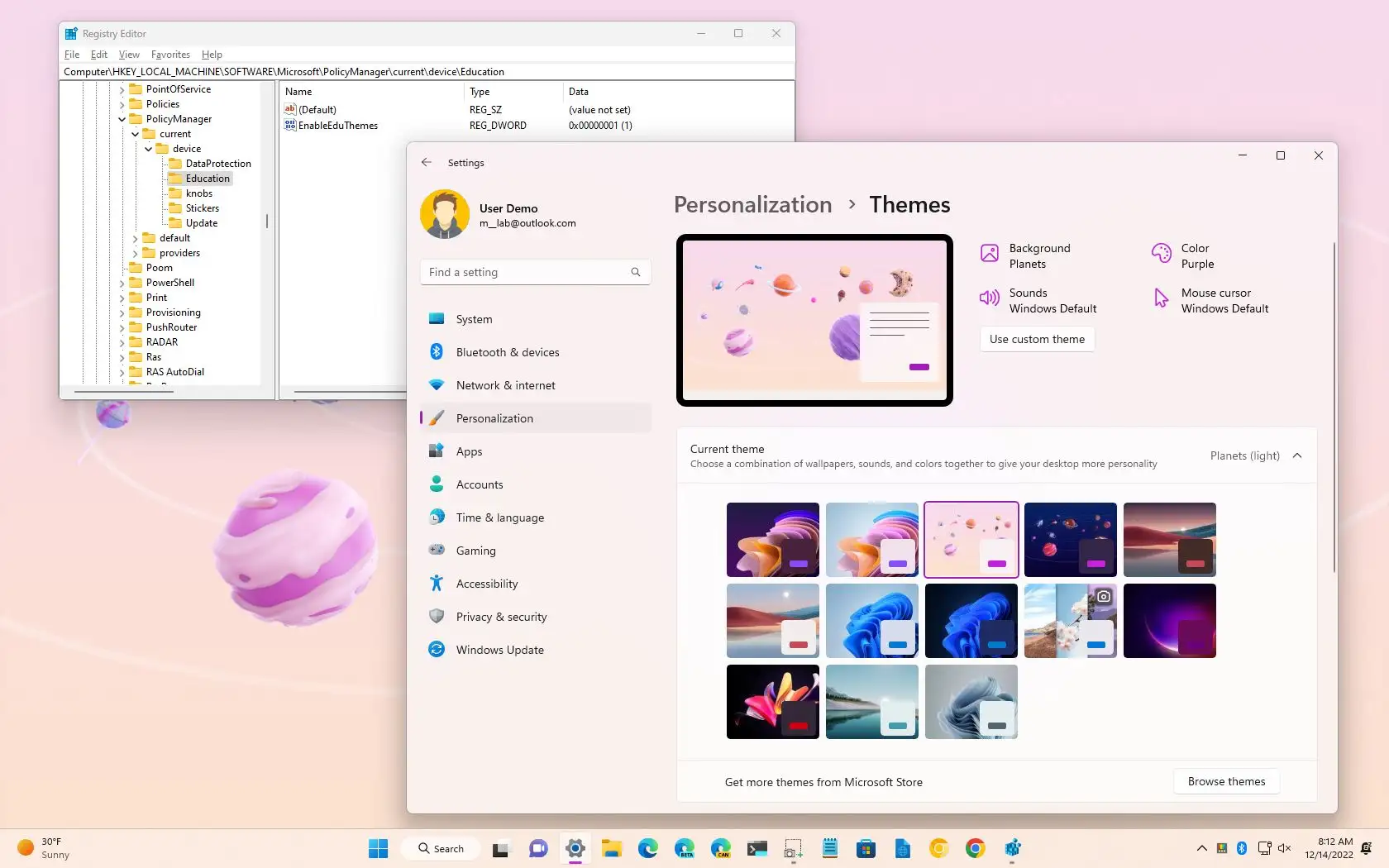The width and height of the screenshot is (1389, 868).
Task: Expand the Provisioning registry key
Action: tap(122, 312)
